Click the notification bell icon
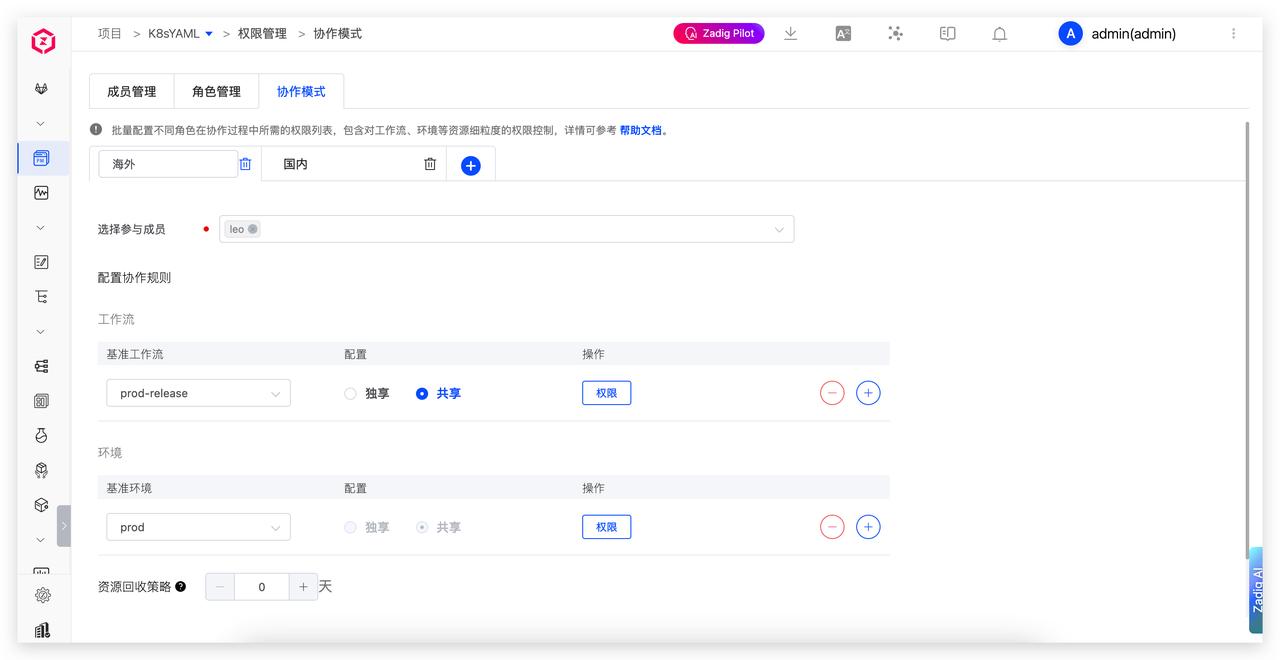The image size is (1280, 660). pos(999,34)
